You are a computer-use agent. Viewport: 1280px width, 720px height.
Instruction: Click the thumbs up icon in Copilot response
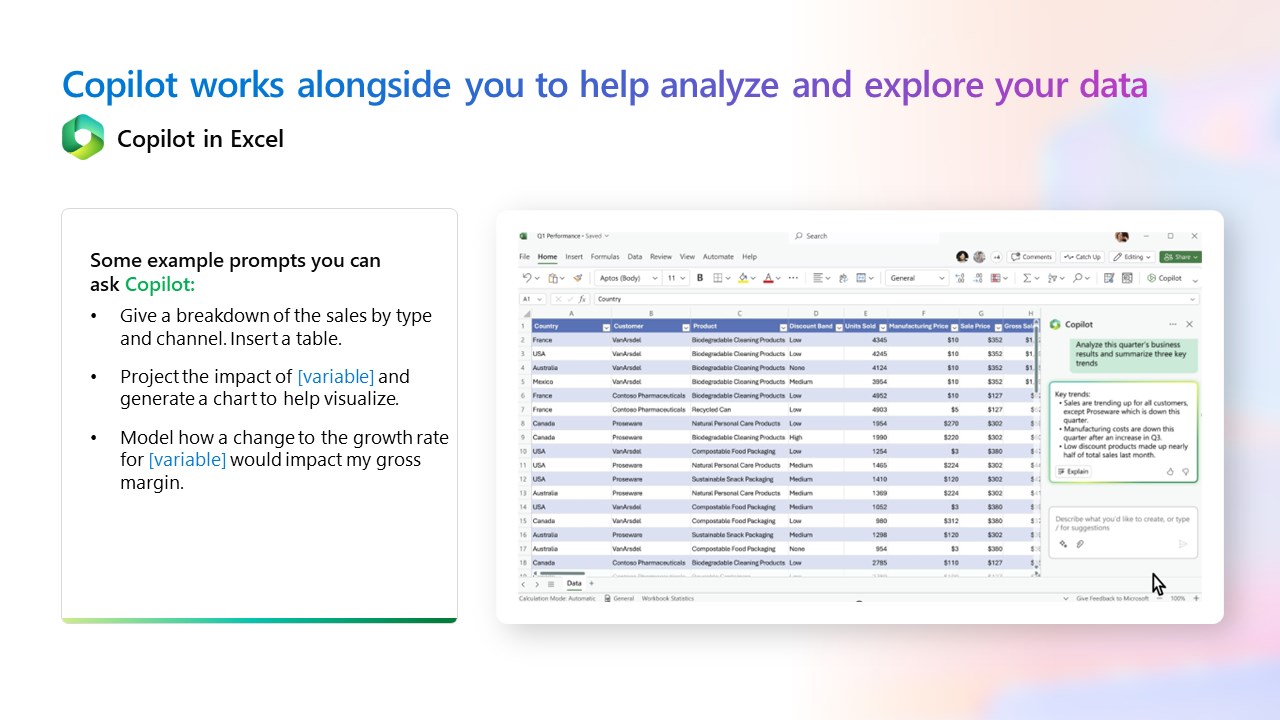1168,471
